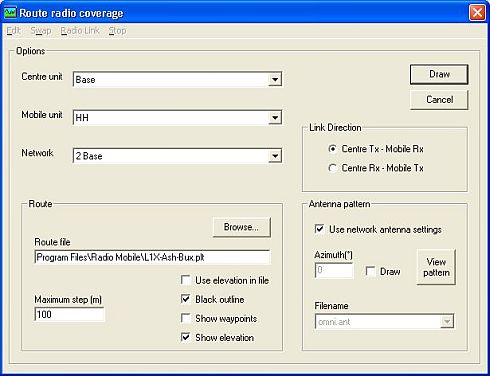This screenshot has width=490, height=376.
Task: Click the 2 Base network value
Action: click(x=89, y=156)
